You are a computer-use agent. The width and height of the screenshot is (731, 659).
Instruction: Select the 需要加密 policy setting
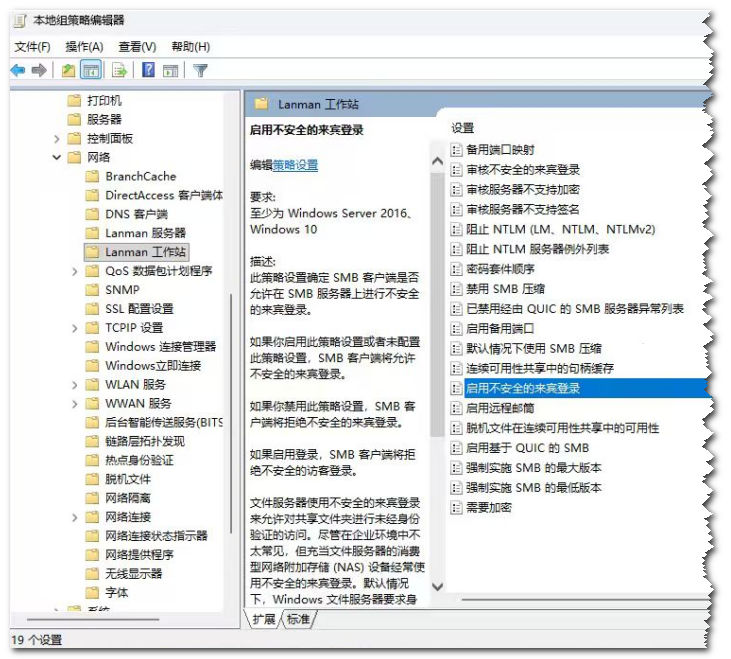[x=489, y=507]
